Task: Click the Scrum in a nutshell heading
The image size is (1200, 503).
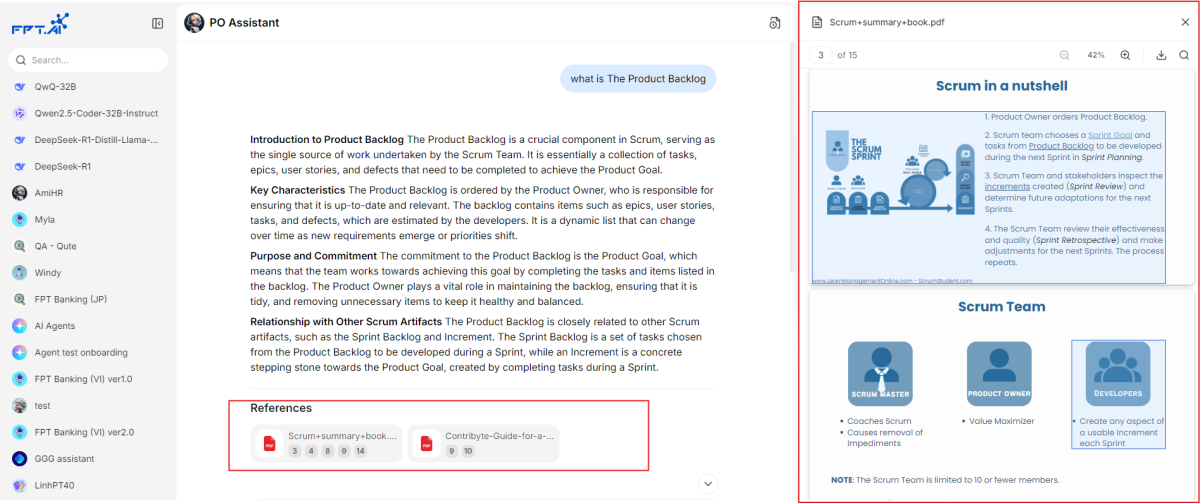Action: pyautogui.click(x=1001, y=86)
